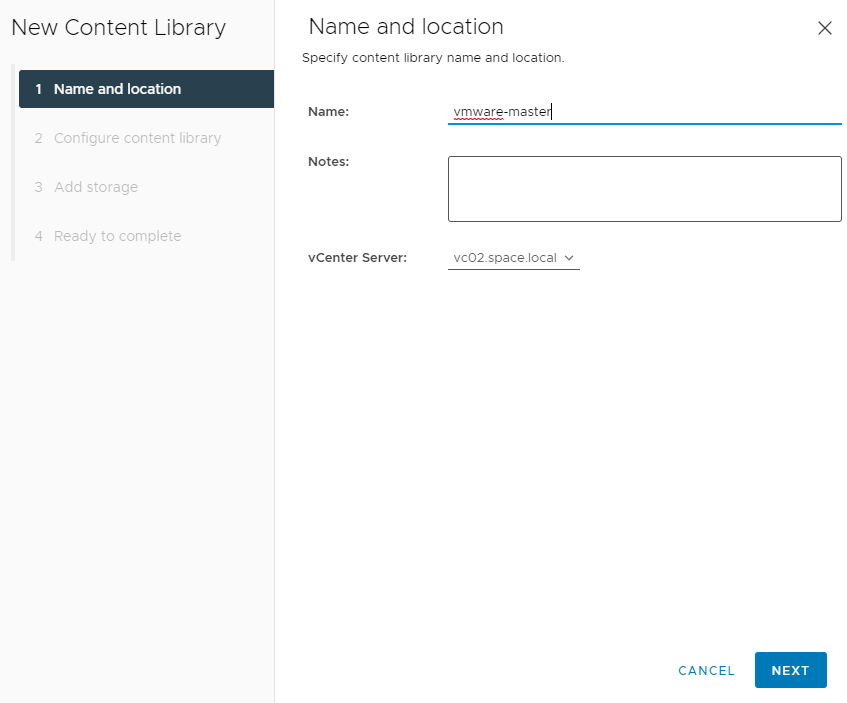This screenshot has height=703, width=847.
Task: Click the Cancel button
Action: coord(706,671)
